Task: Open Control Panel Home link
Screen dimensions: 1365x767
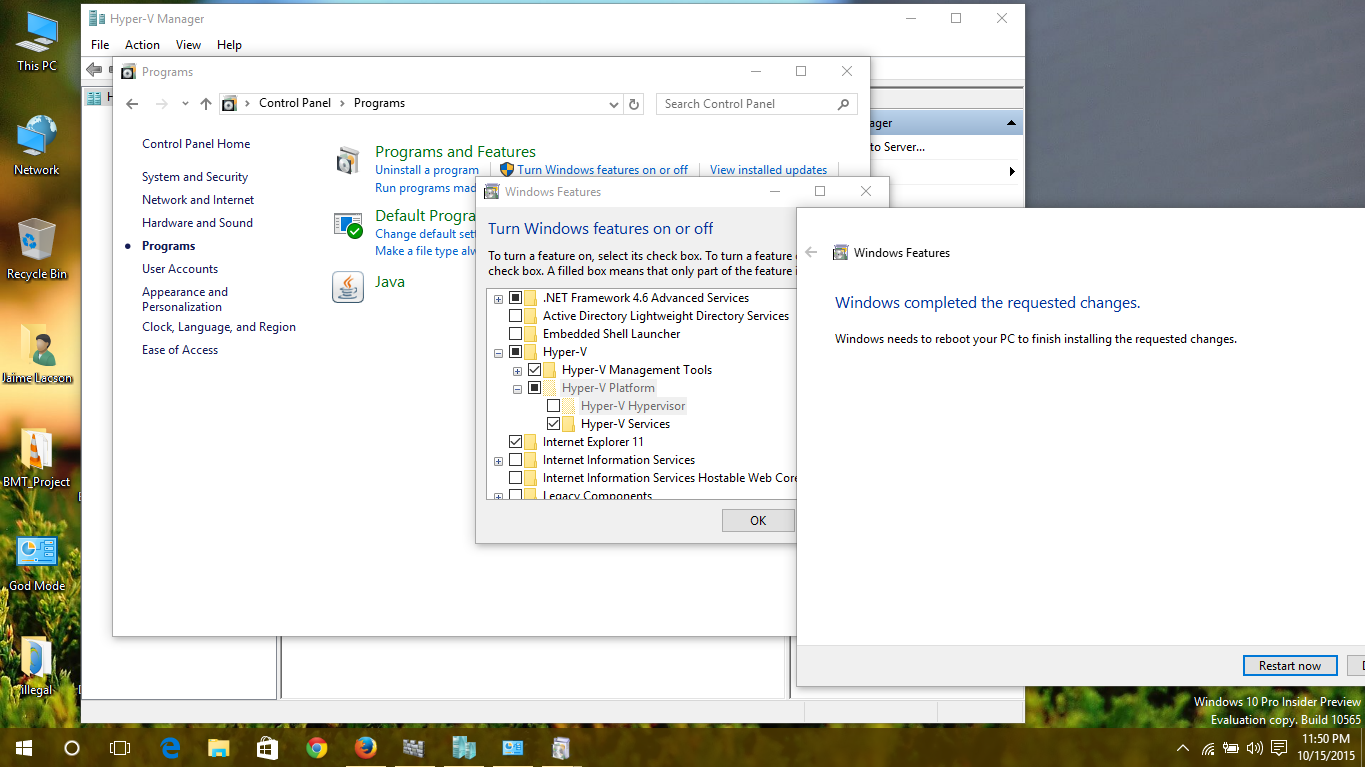Action: [x=196, y=144]
